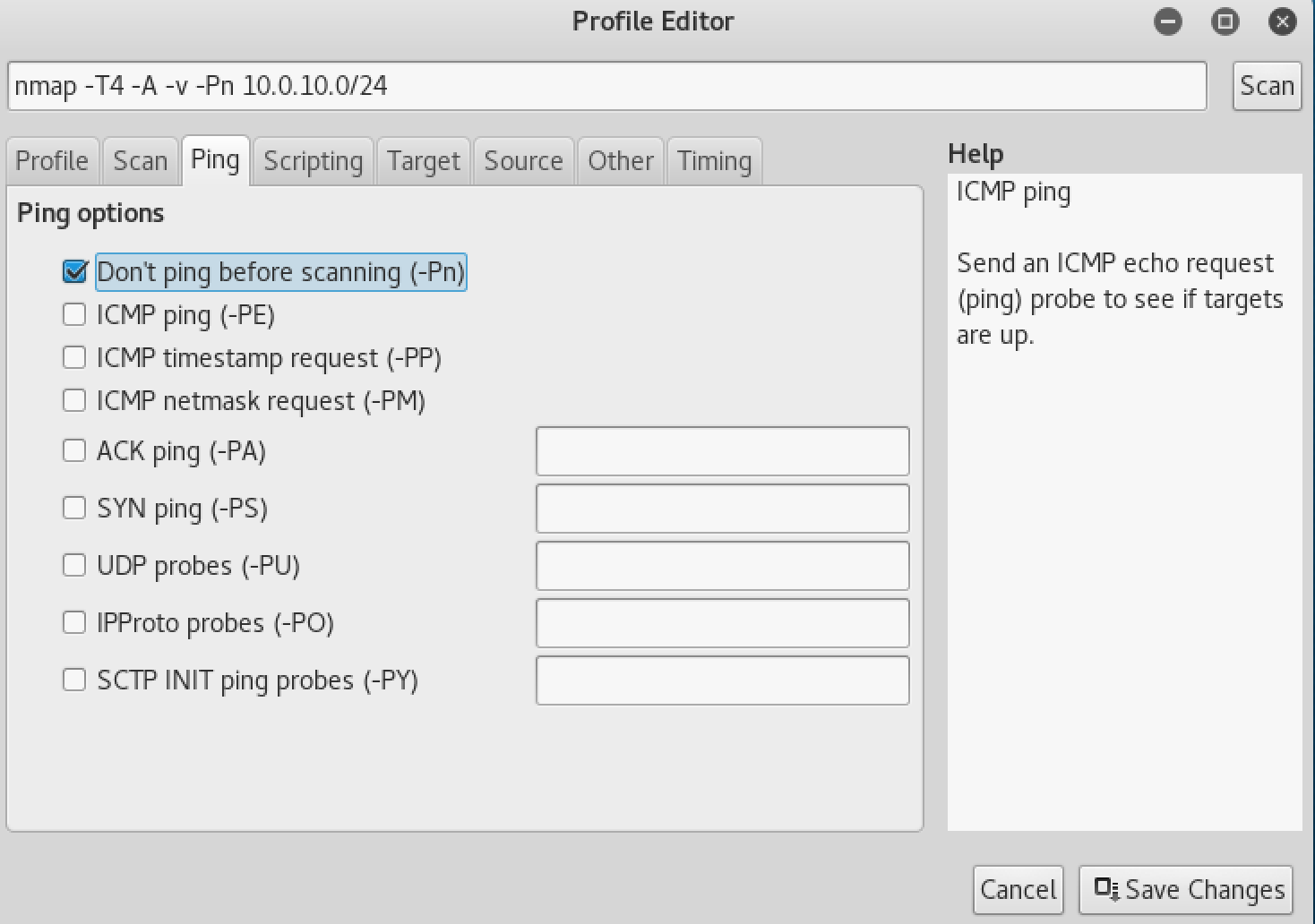Image resolution: width=1315 pixels, height=924 pixels.
Task: Go to the Scripting tab
Action: (313, 161)
